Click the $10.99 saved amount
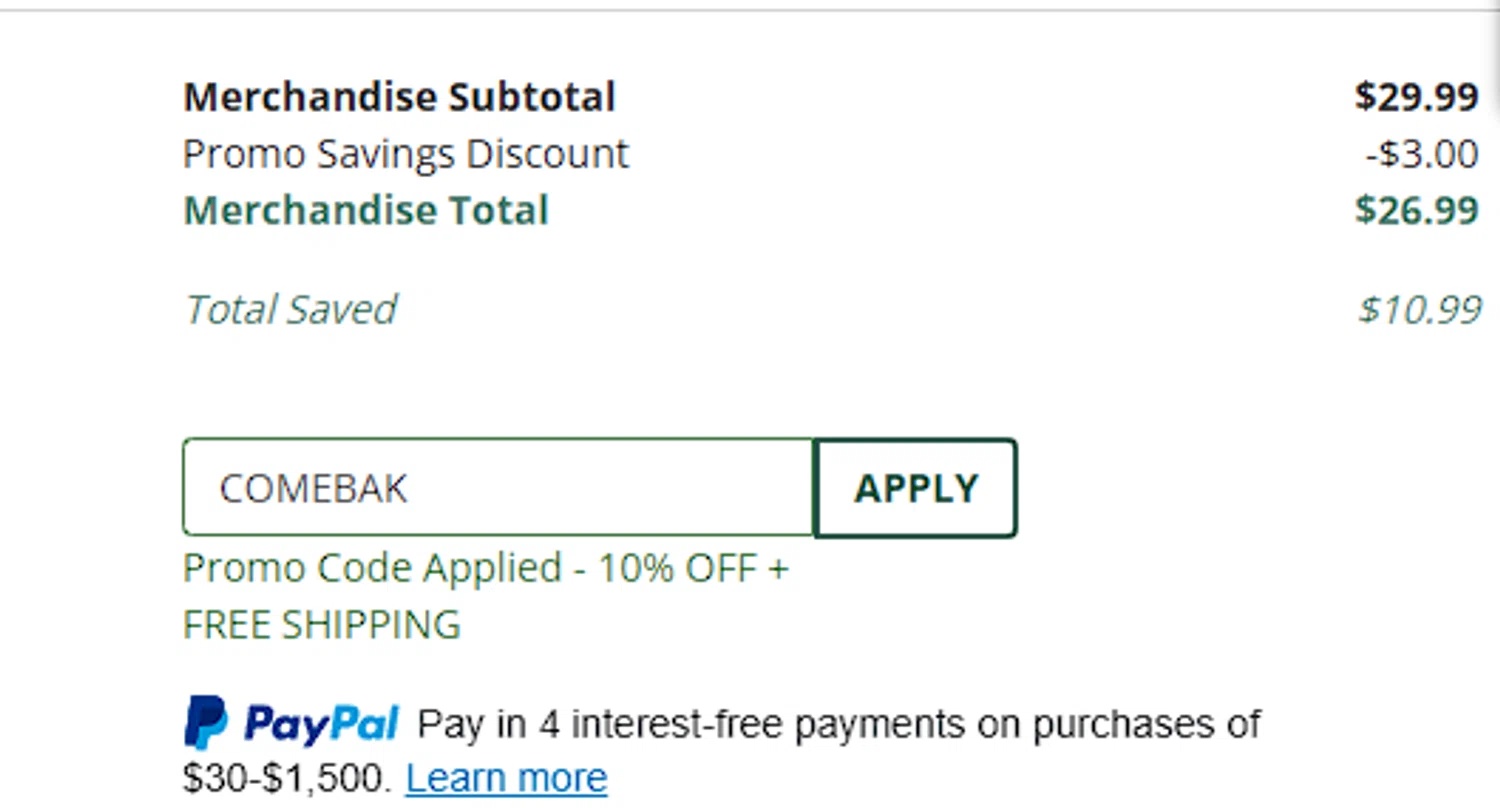Viewport: 1500px width, 808px height. [1419, 310]
